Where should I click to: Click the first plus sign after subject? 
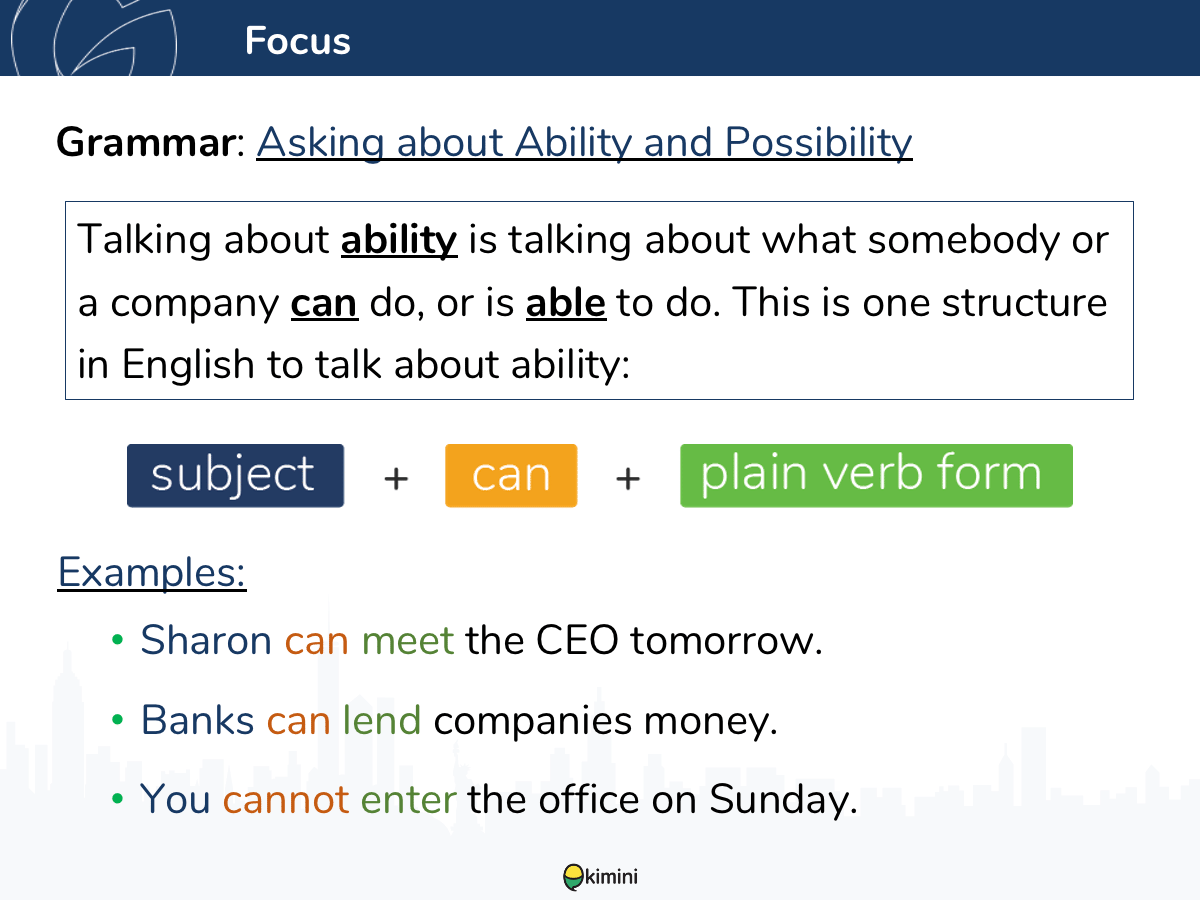coord(396,478)
